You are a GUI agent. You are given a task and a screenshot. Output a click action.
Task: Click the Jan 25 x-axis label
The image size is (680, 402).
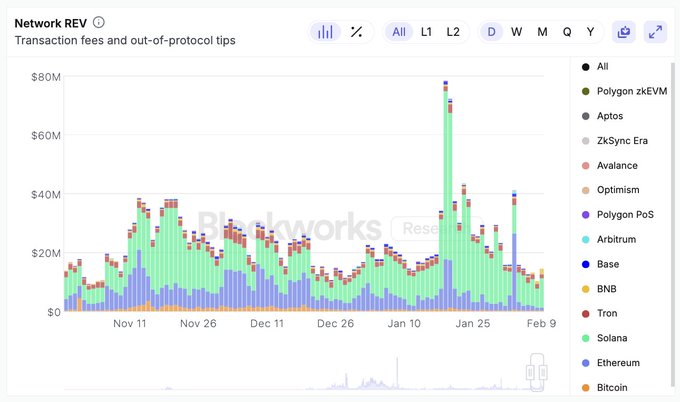point(472,324)
